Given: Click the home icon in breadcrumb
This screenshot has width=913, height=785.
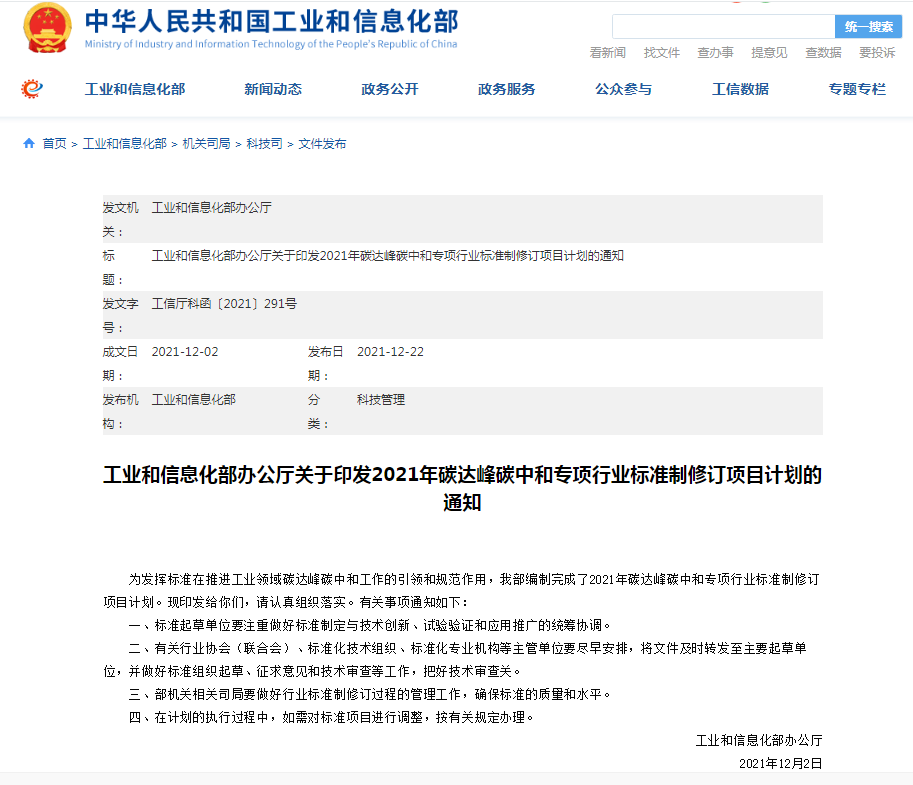Looking at the screenshot, I should pos(29,144).
